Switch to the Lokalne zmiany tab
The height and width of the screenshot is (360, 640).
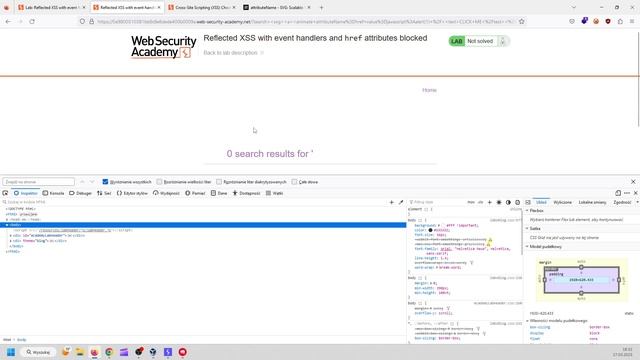pyautogui.click(x=592, y=202)
